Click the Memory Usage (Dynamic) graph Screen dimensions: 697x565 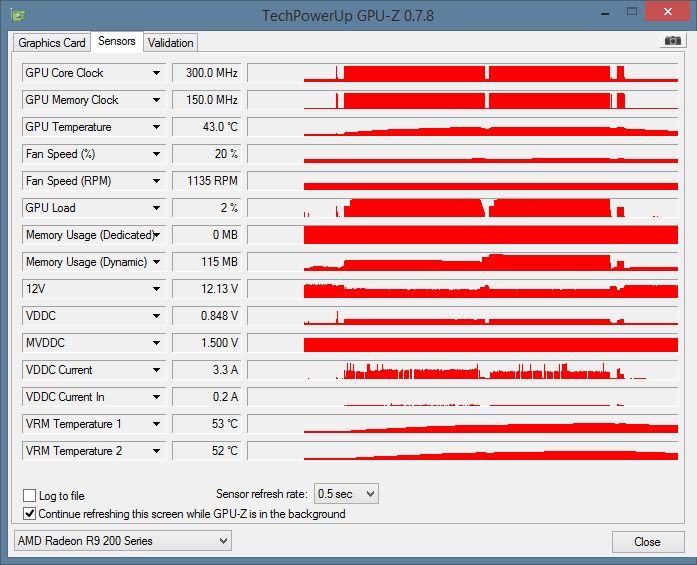(x=463, y=262)
